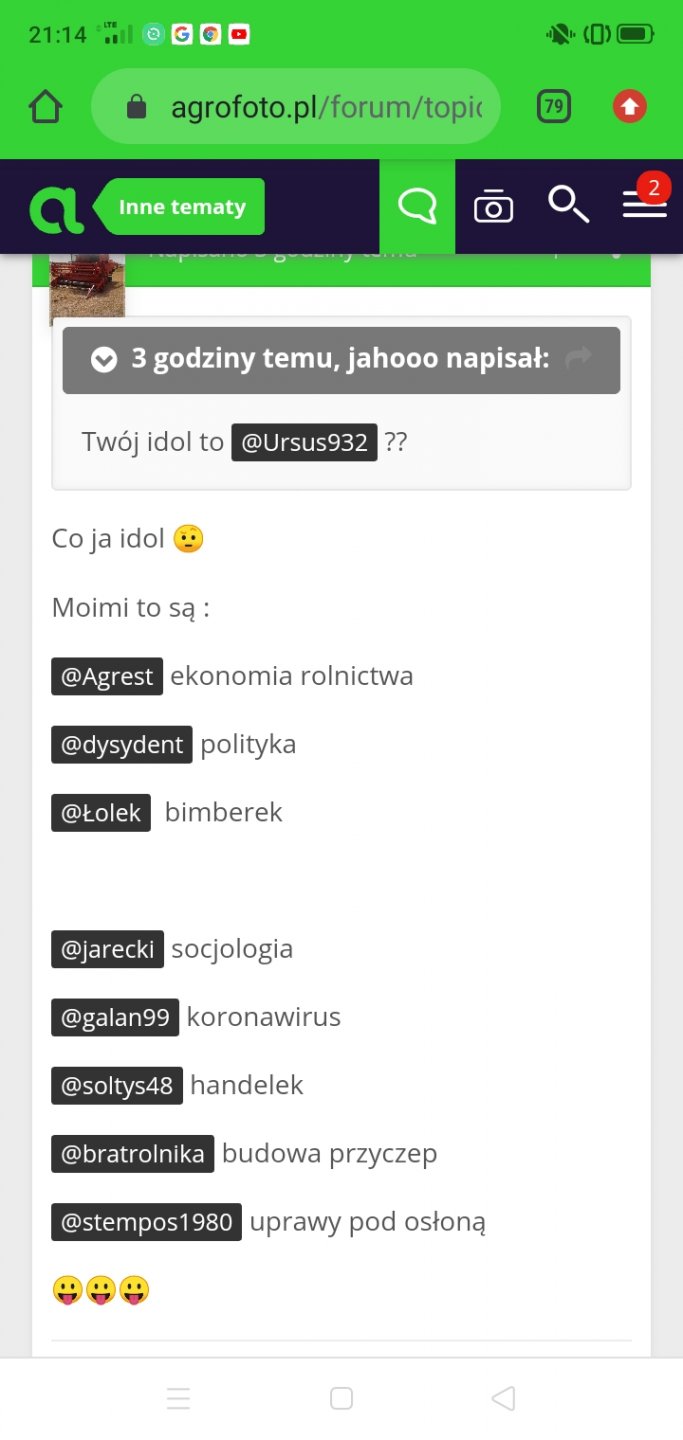Screen dimensions: 683x1440
Task: Collapse the quote from jahooo
Action: [x=104, y=360]
